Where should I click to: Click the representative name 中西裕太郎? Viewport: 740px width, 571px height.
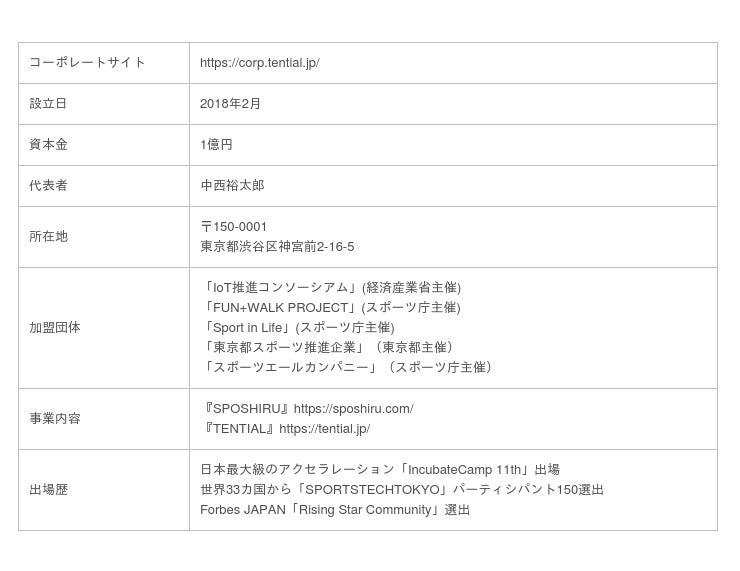pyautogui.click(x=232, y=186)
